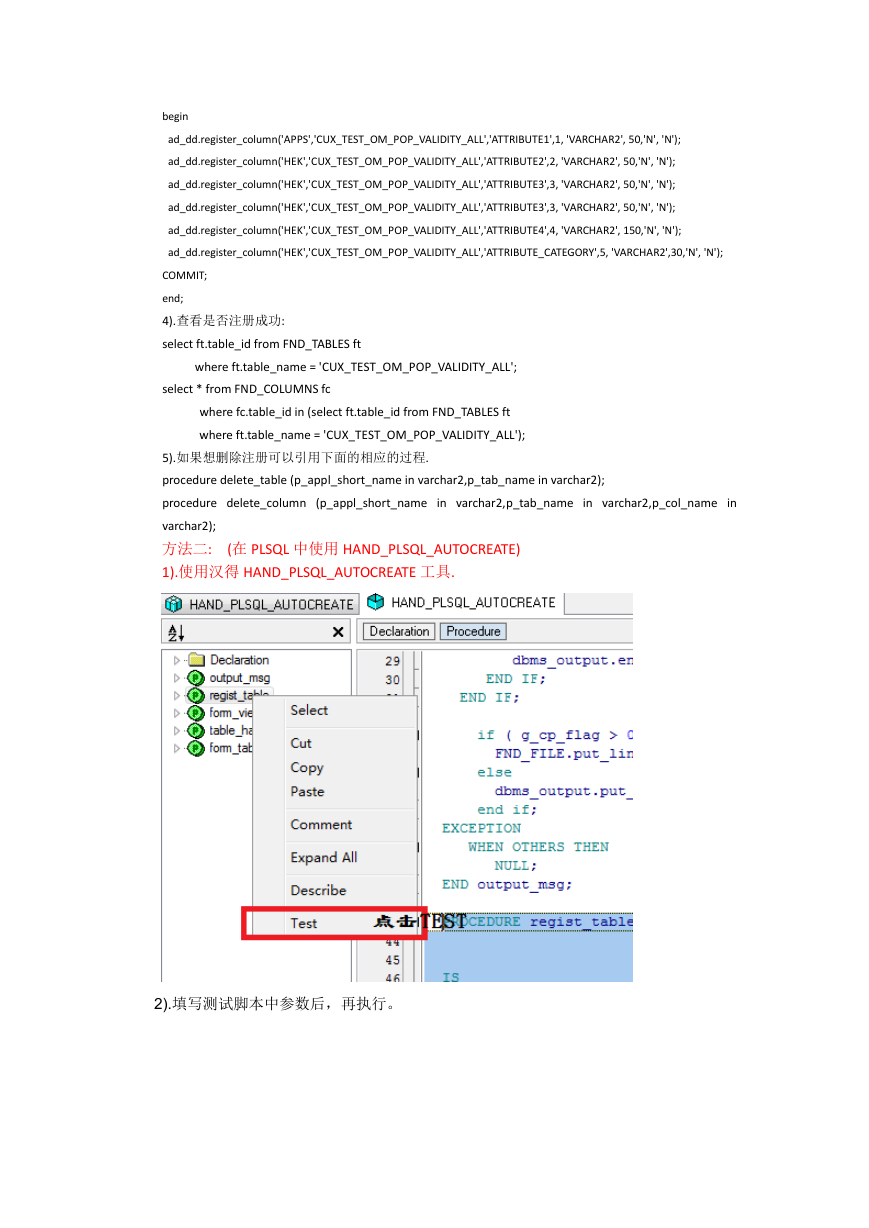Click the 'end if;' code line
This screenshot has height=1228, width=869.
[507, 810]
